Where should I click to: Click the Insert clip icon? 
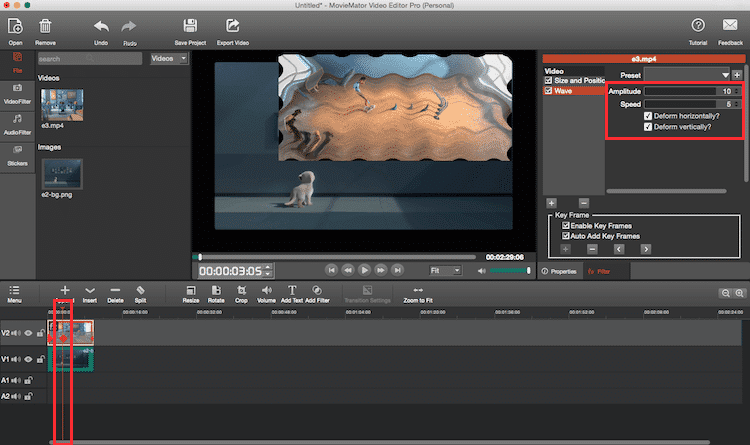[89, 290]
